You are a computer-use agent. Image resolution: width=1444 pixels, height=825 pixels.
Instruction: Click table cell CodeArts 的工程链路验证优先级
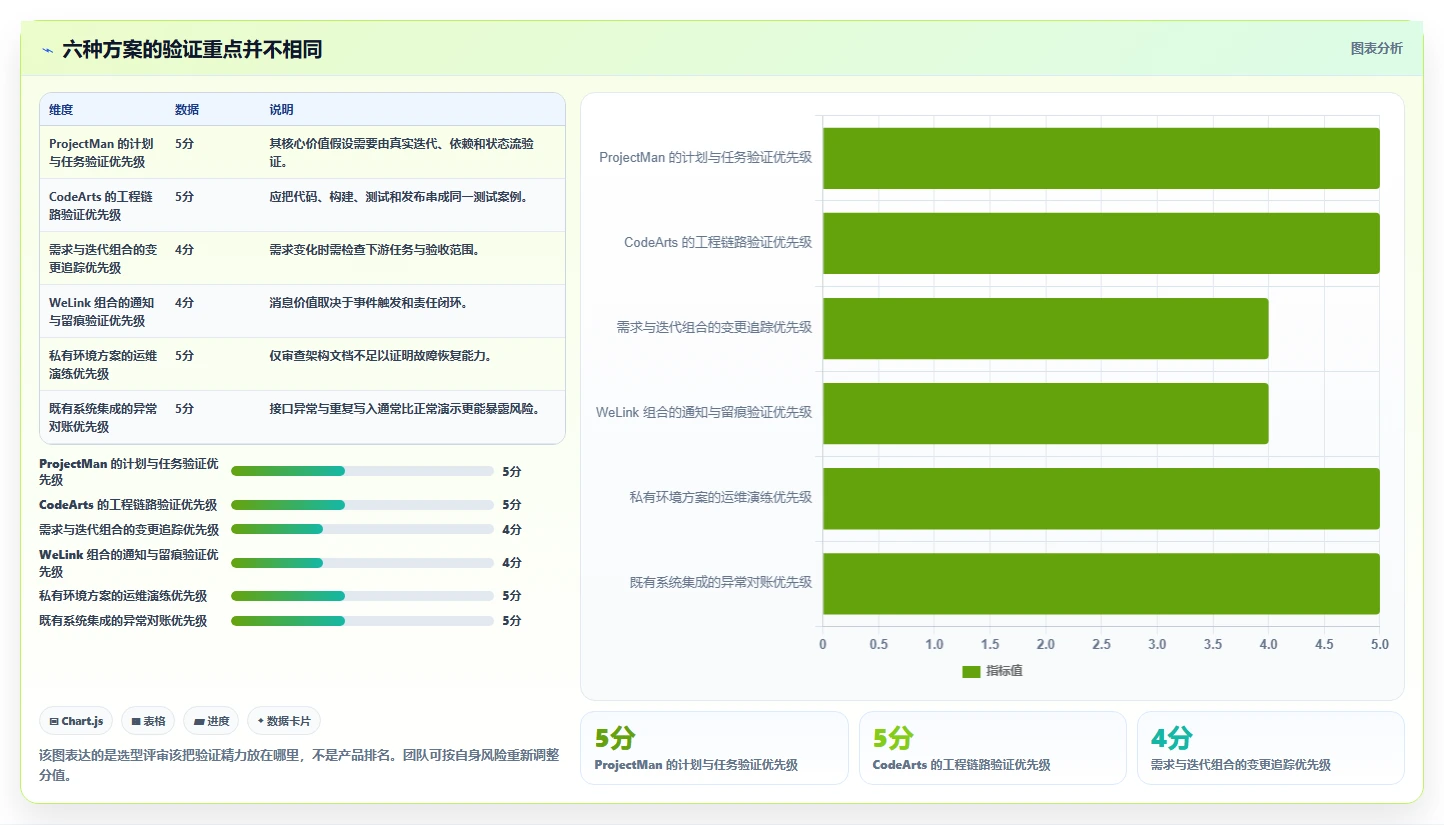point(101,206)
